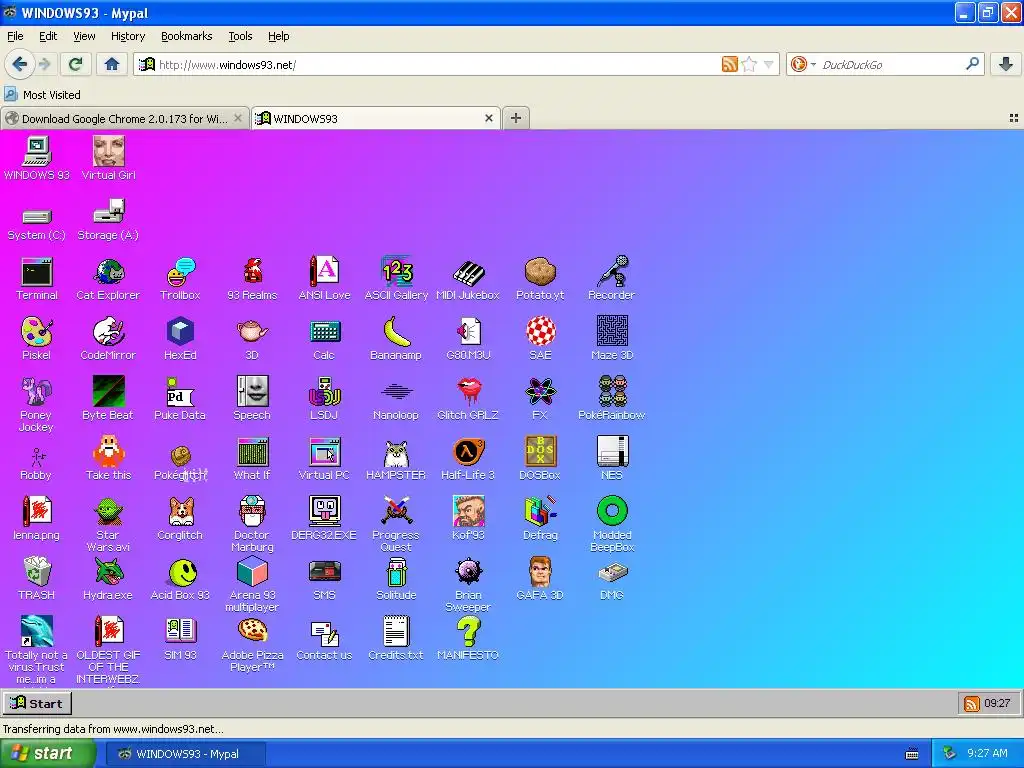Open a new browser tab
Image resolution: width=1024 pixels, height=768 pixels.
pyautogui.click(x=516, y=118)
